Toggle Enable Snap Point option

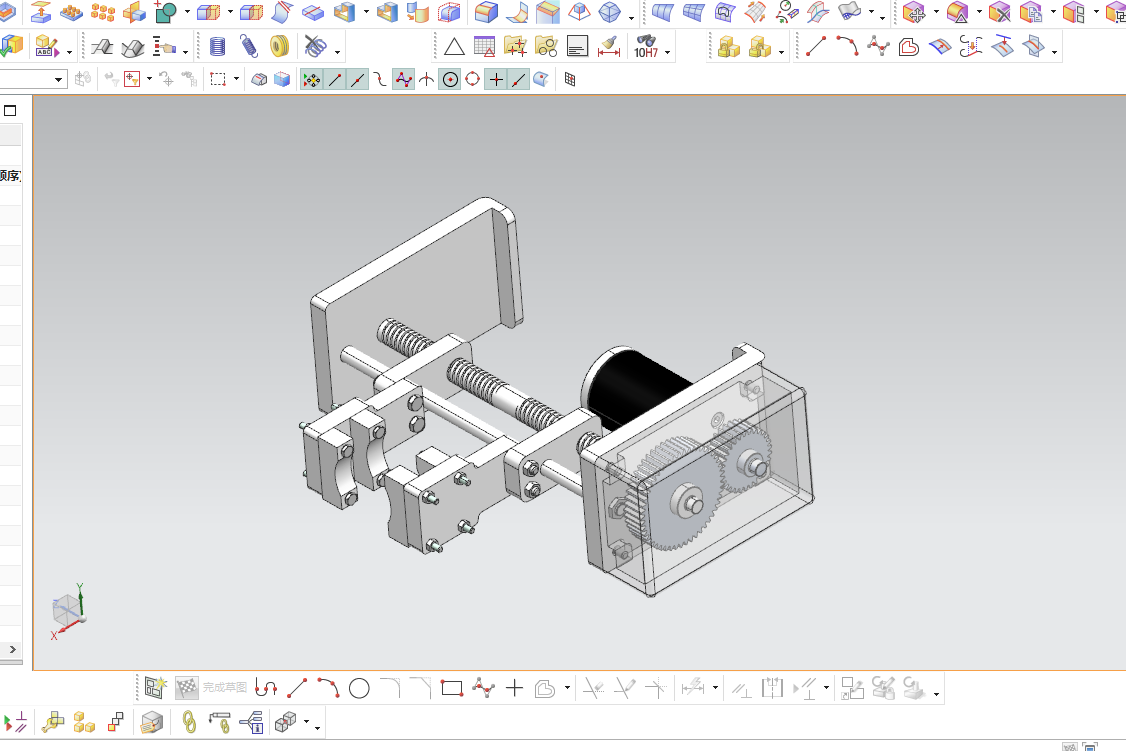tap(312, 80)
